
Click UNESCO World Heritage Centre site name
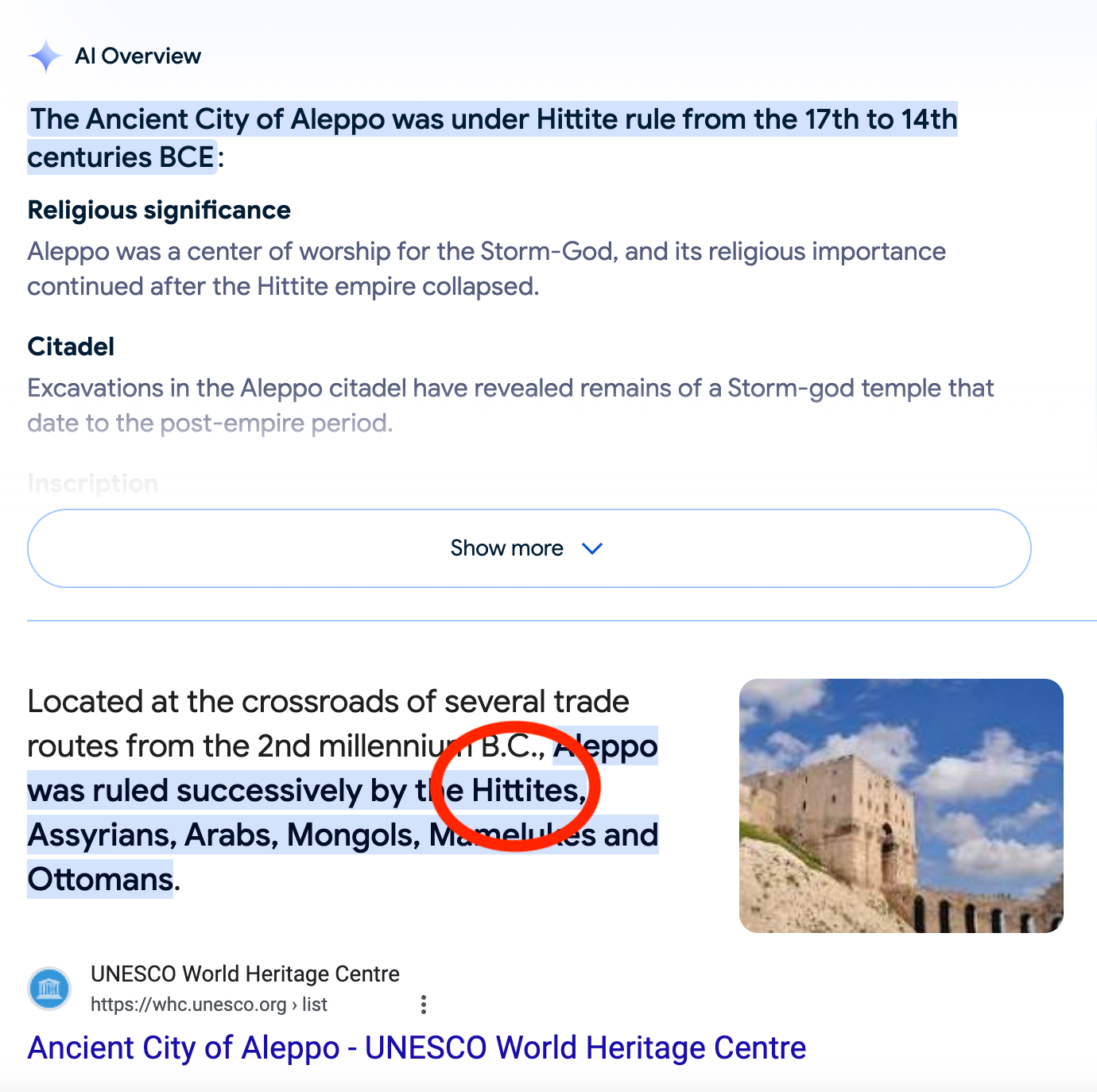point(245,974)
